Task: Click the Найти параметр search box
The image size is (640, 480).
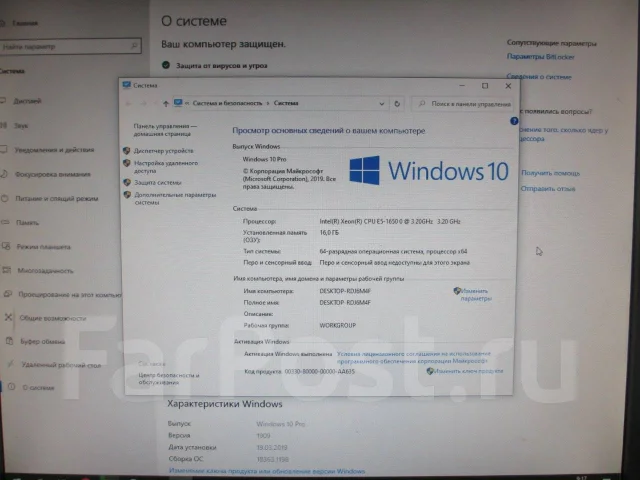Action: 70,46
